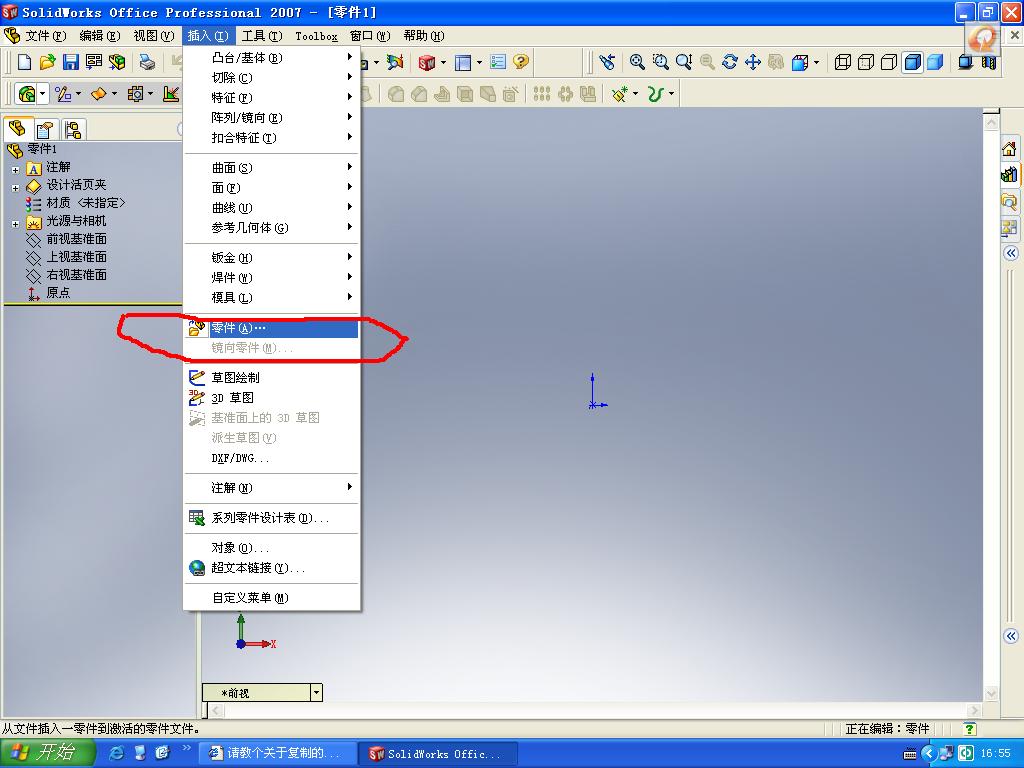Viewport: 1024px width, 768px height.
Task: Select 零件(A)... menu entry
Action: pos(272,328)
